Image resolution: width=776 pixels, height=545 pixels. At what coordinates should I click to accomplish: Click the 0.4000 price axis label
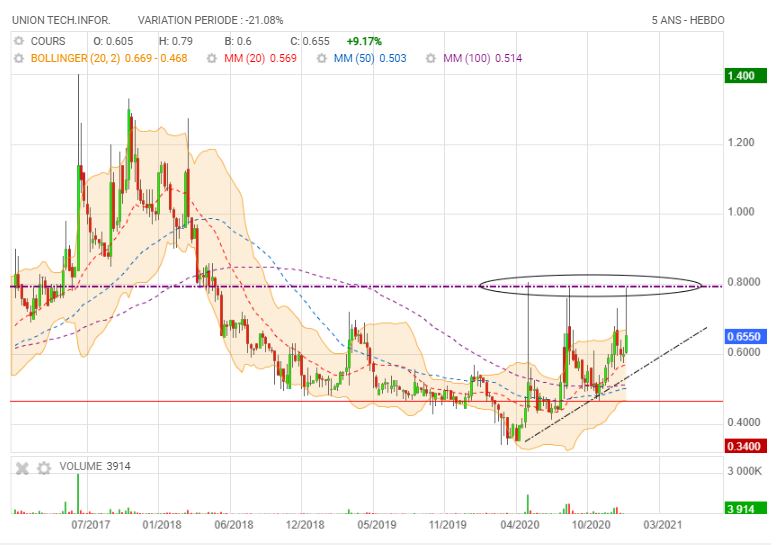coord(744,422)
